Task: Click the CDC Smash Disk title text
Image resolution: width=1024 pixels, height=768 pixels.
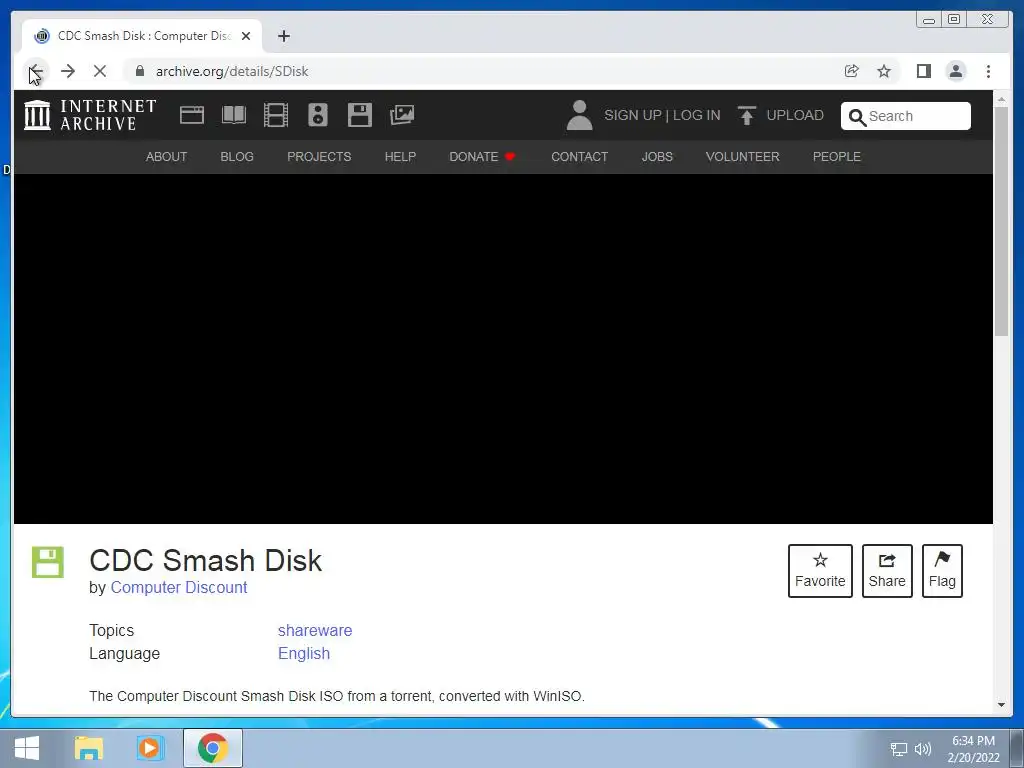Action: click(205, 560)
